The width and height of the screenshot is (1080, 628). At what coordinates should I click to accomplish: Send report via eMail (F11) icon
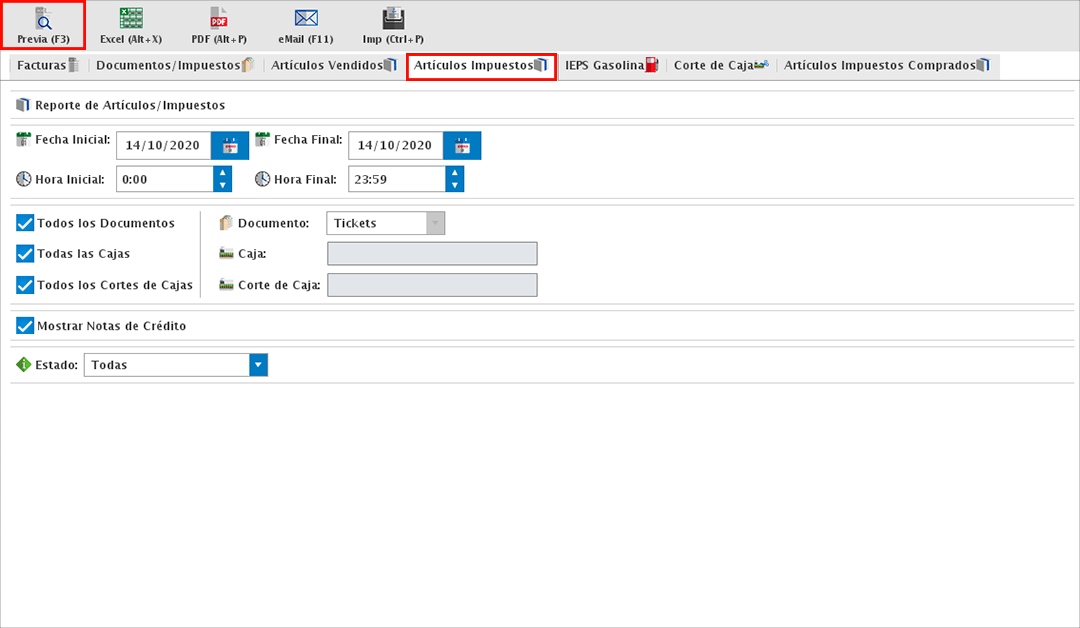305,20
